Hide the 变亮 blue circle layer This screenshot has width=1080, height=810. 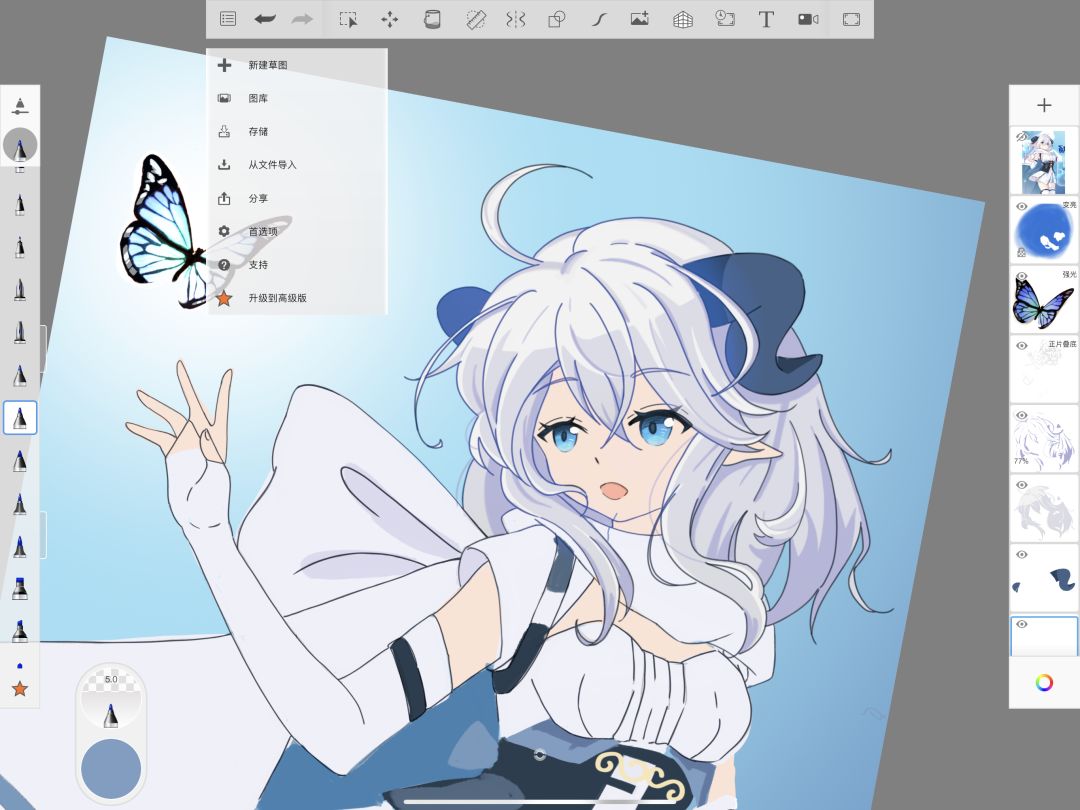coord(1021,207)
